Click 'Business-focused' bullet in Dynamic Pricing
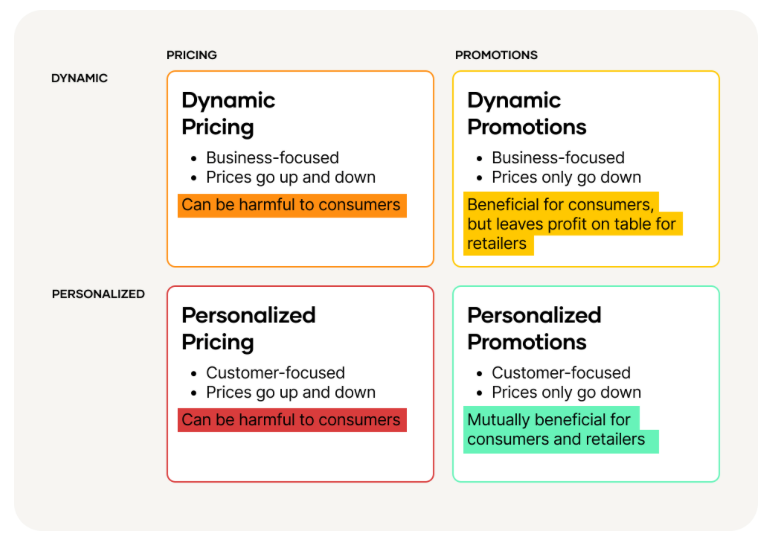The image size is (774, 543). pos(272,158)
